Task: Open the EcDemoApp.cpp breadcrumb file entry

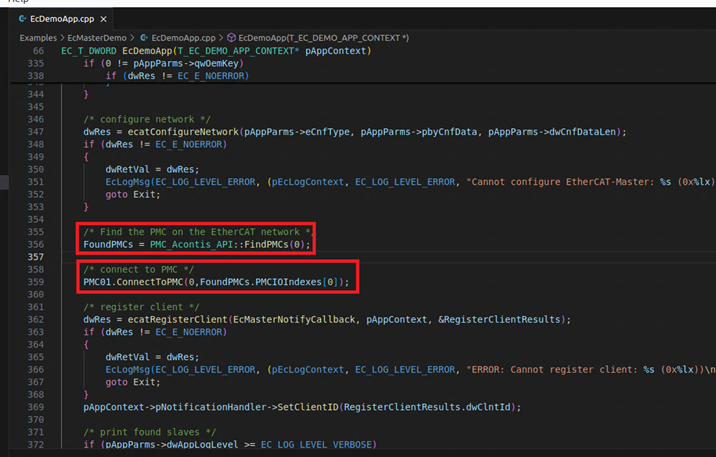Action: coord(182,37)
